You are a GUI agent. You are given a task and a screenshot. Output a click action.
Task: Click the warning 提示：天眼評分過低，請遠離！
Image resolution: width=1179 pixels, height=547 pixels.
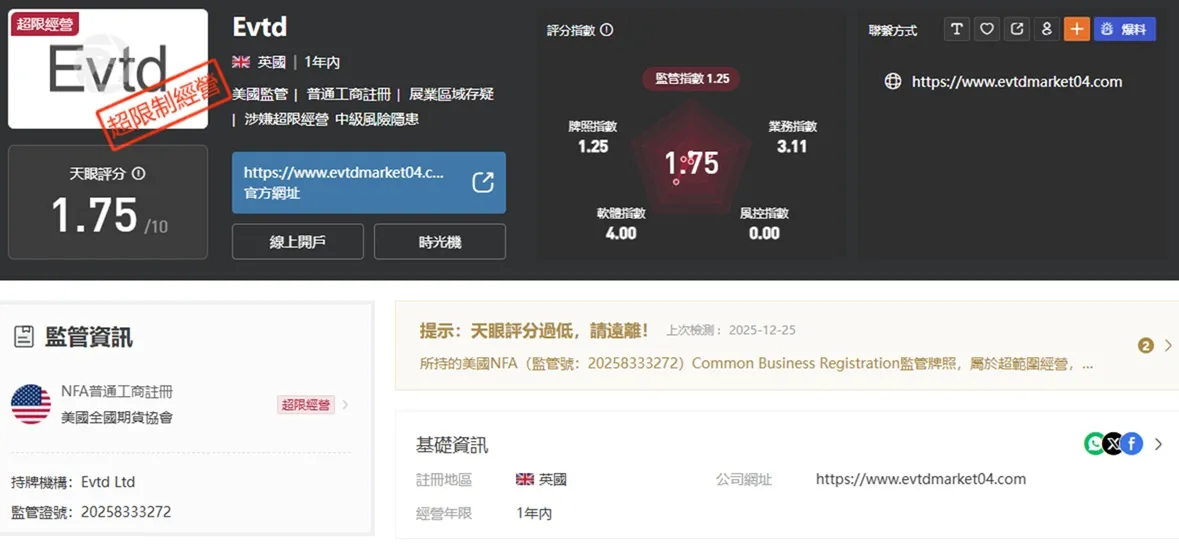coord(534,330)
